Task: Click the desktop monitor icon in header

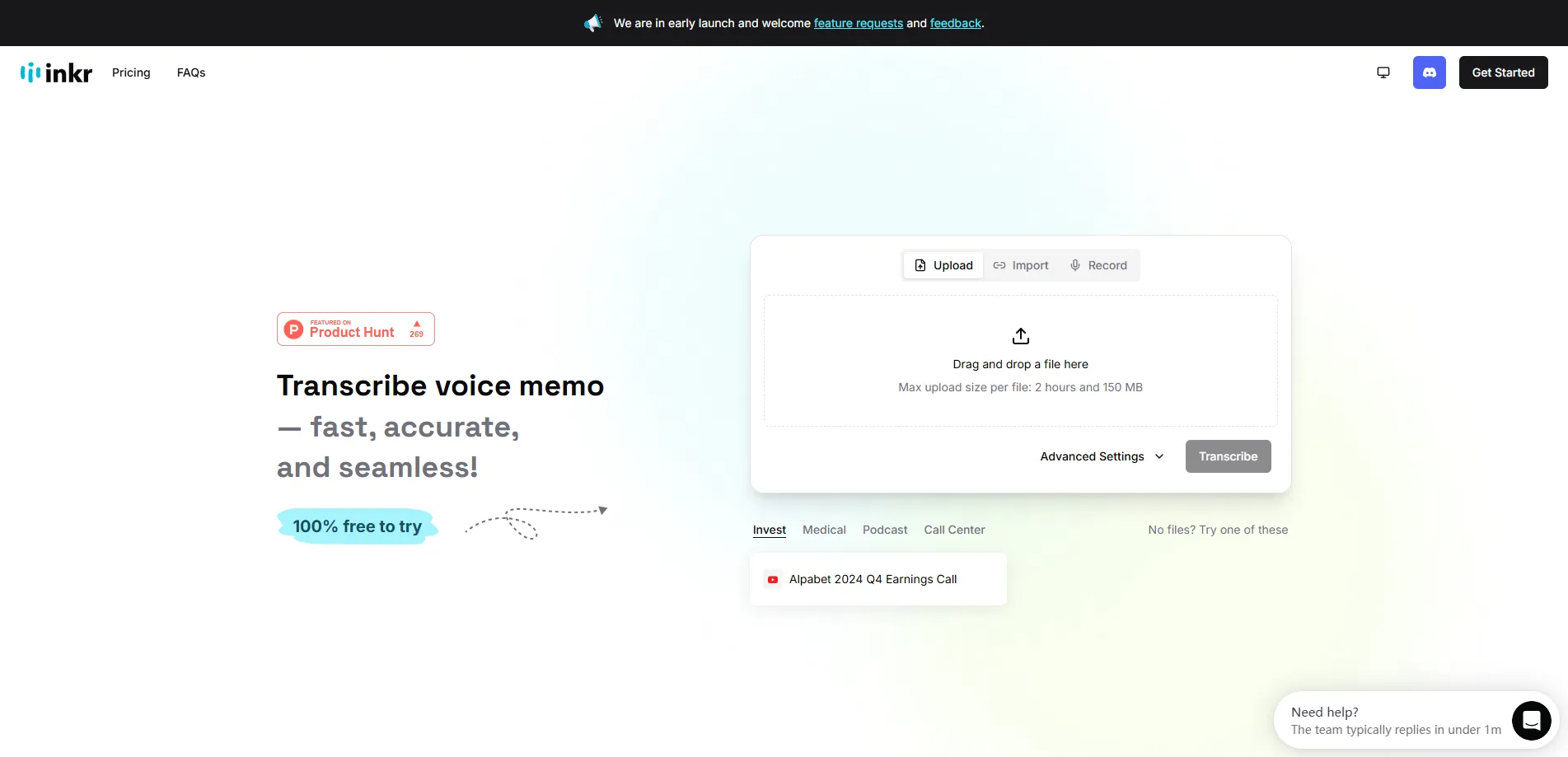Action: tap(1383, 72)
